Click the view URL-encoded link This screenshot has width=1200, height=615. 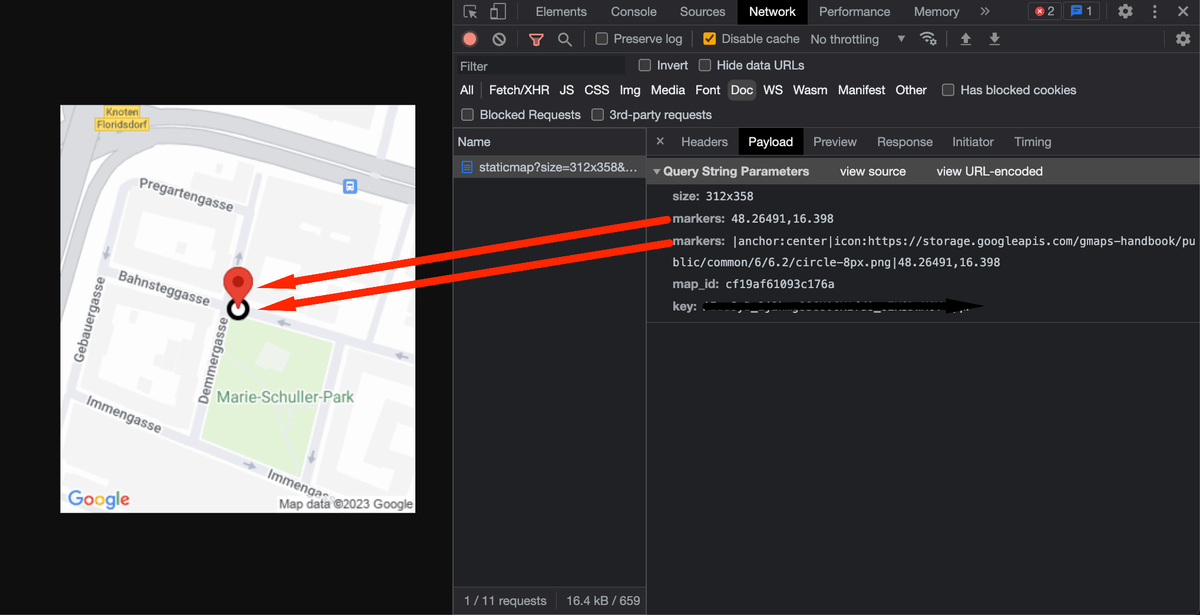(x=989, y=171)
